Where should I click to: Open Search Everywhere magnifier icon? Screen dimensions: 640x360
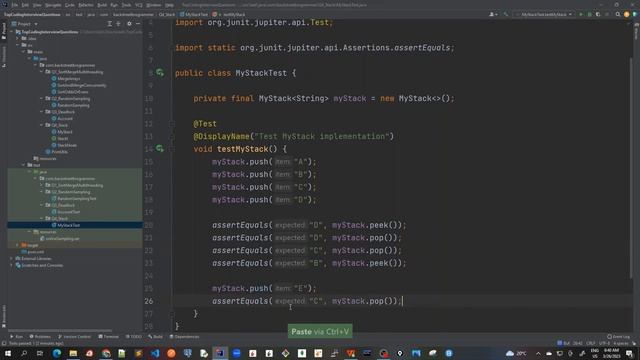click(618, 14)
